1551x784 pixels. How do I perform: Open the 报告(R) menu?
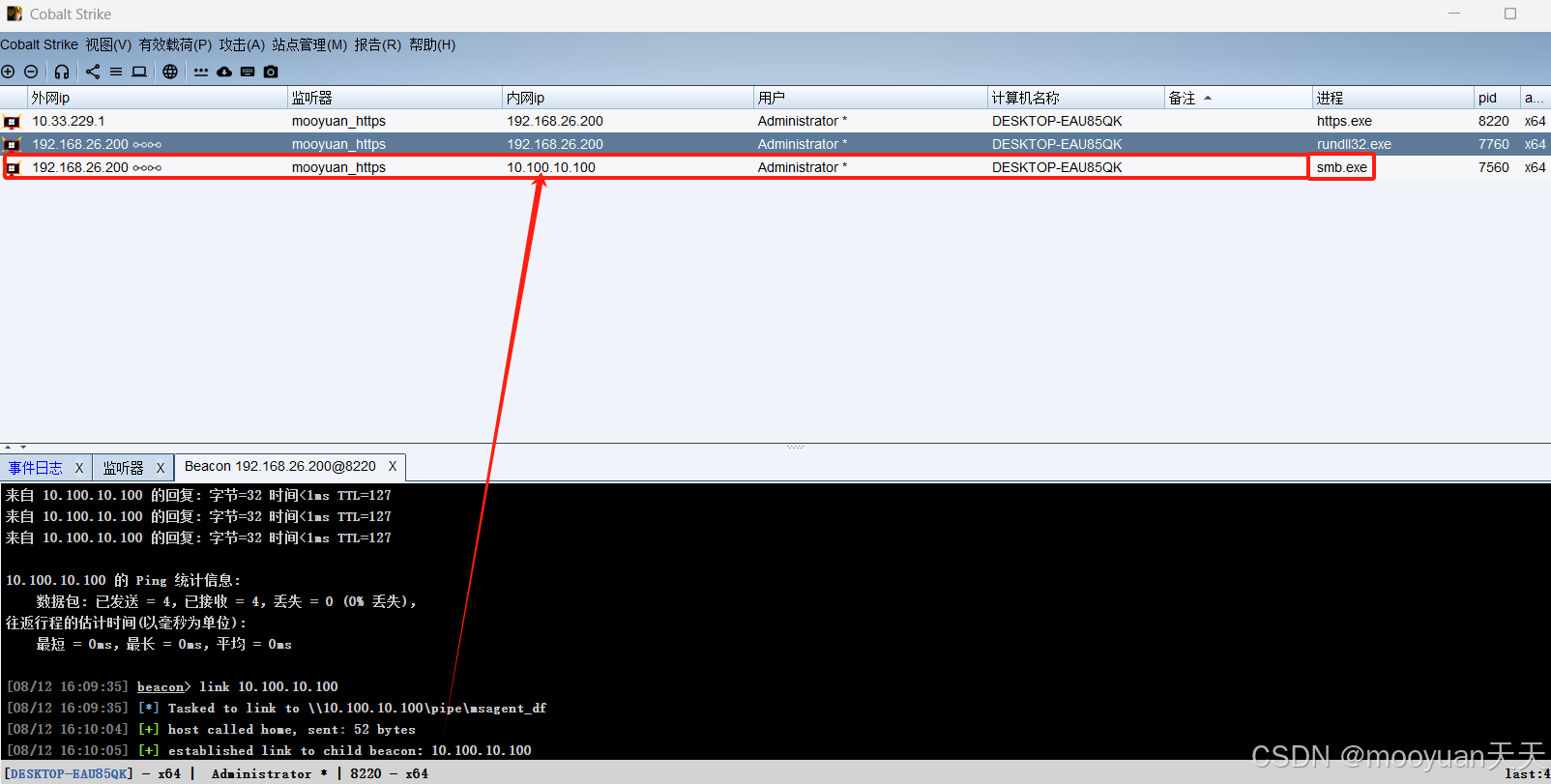(377, 44)
